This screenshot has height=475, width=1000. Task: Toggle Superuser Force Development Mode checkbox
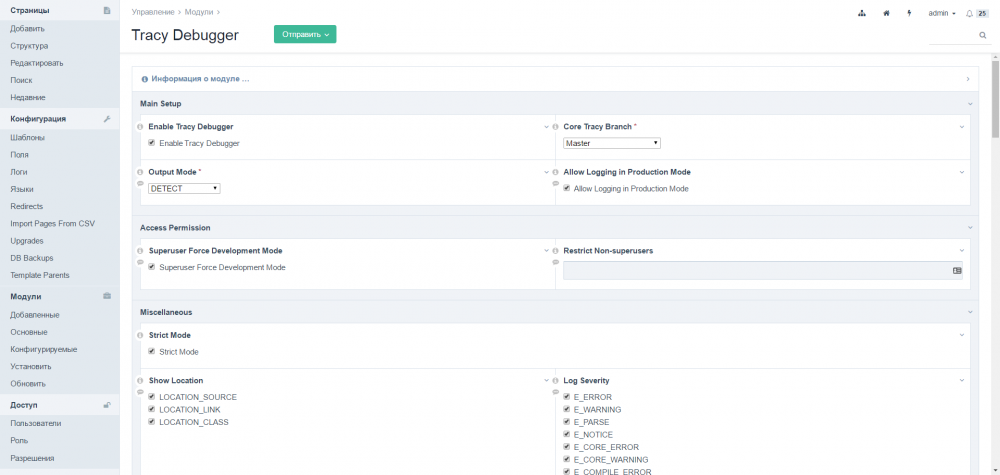click(152, 267)
